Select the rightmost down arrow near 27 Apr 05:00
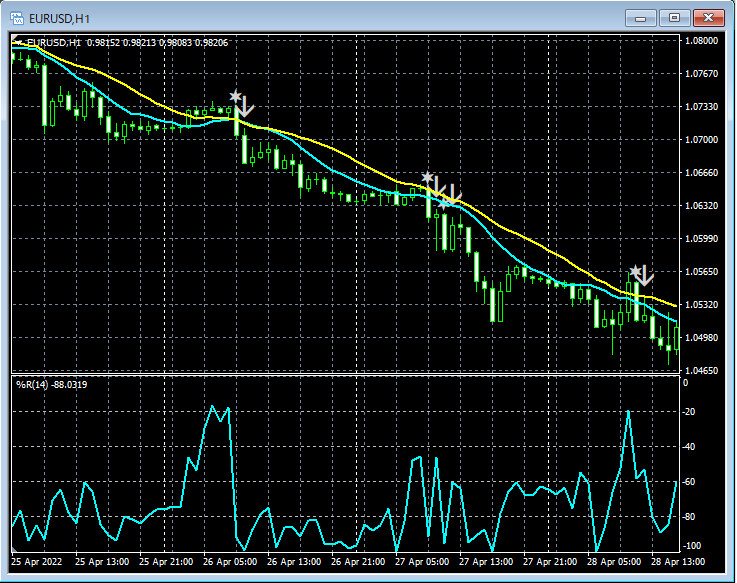The image size is (737, 583). coord(453,194)
